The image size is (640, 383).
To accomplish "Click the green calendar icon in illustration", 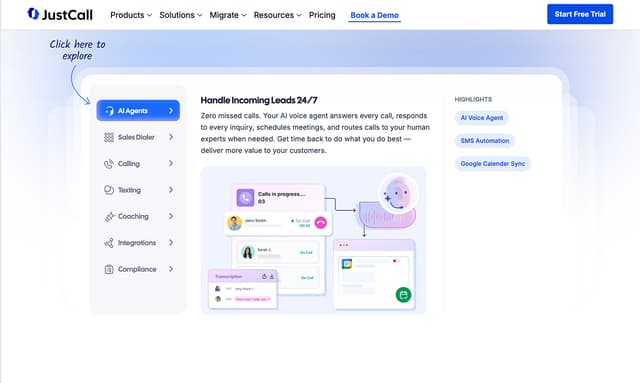I will tap(403, 295).
